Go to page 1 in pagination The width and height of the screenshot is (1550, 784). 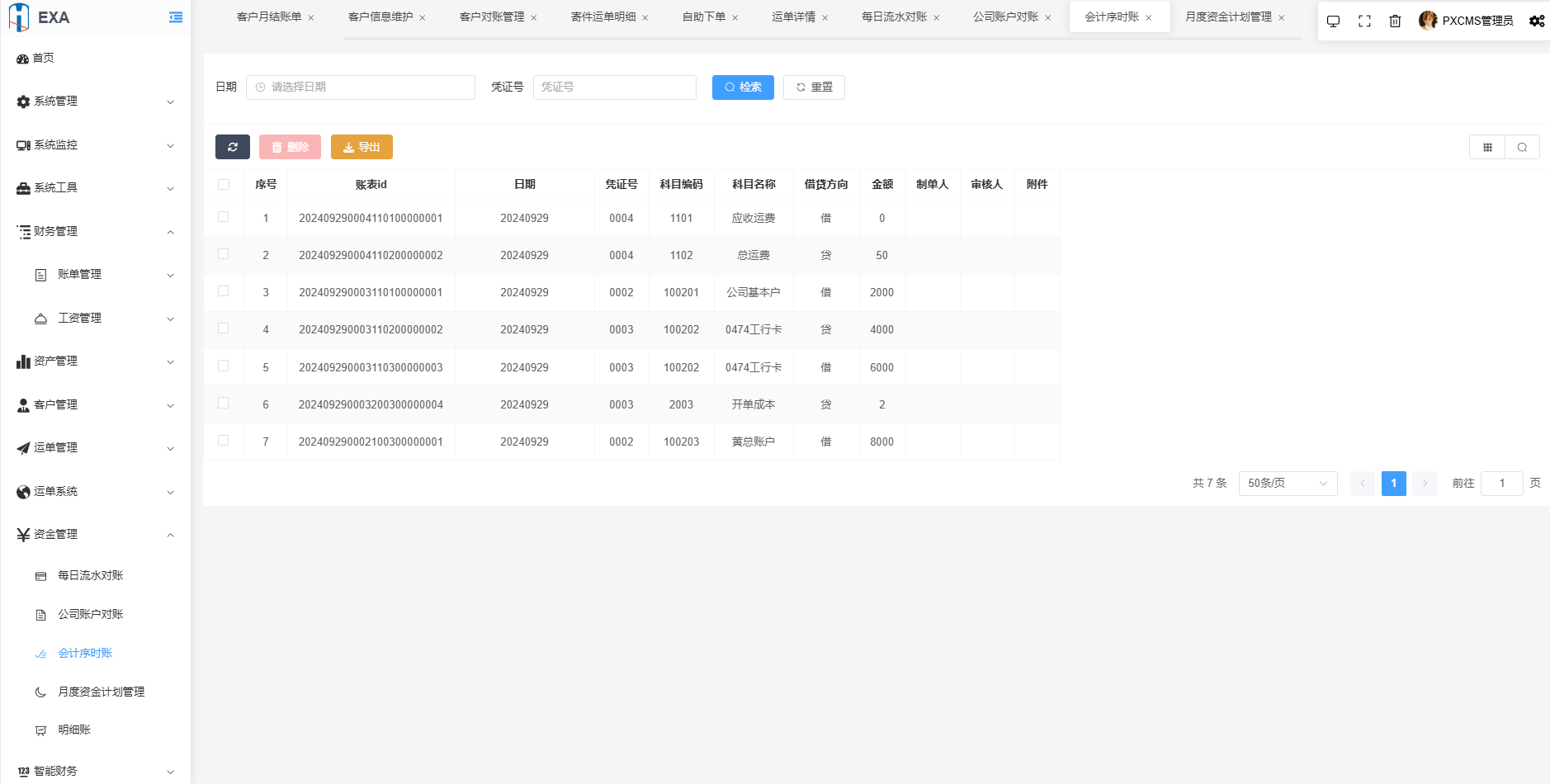[x=1393, y=484]
